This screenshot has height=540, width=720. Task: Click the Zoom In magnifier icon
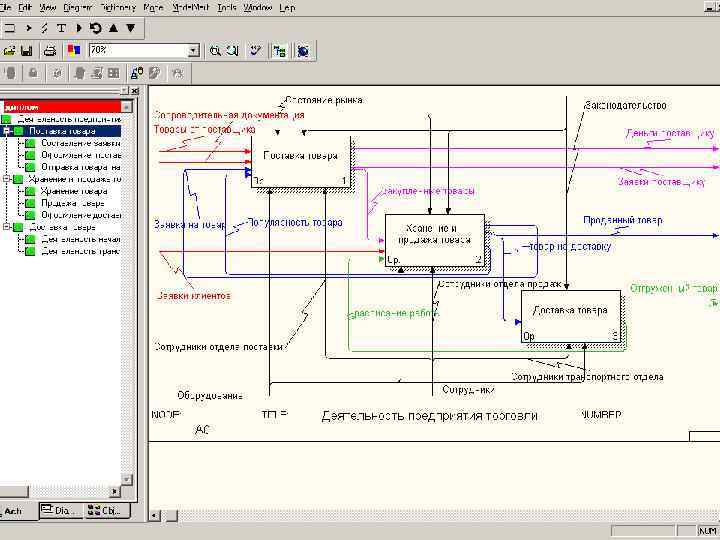point(214,50)
